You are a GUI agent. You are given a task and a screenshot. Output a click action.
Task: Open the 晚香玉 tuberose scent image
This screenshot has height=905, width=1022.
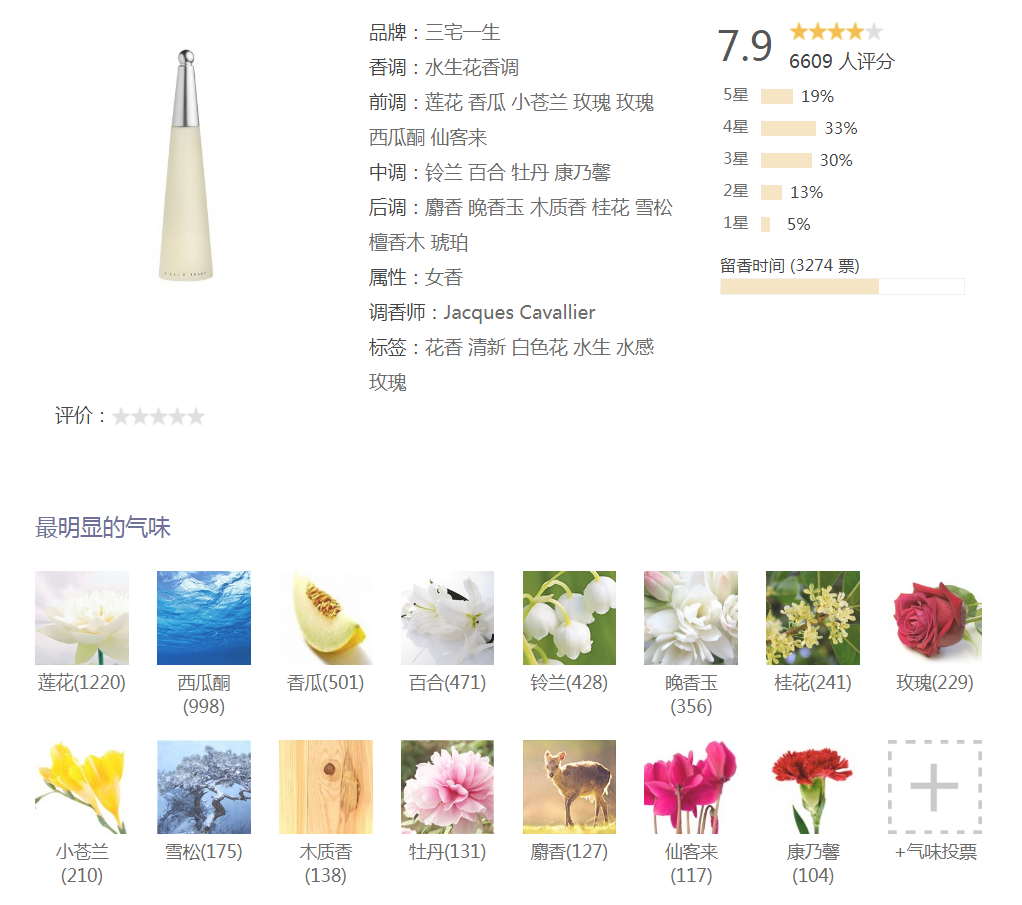(x=691, y=617)
